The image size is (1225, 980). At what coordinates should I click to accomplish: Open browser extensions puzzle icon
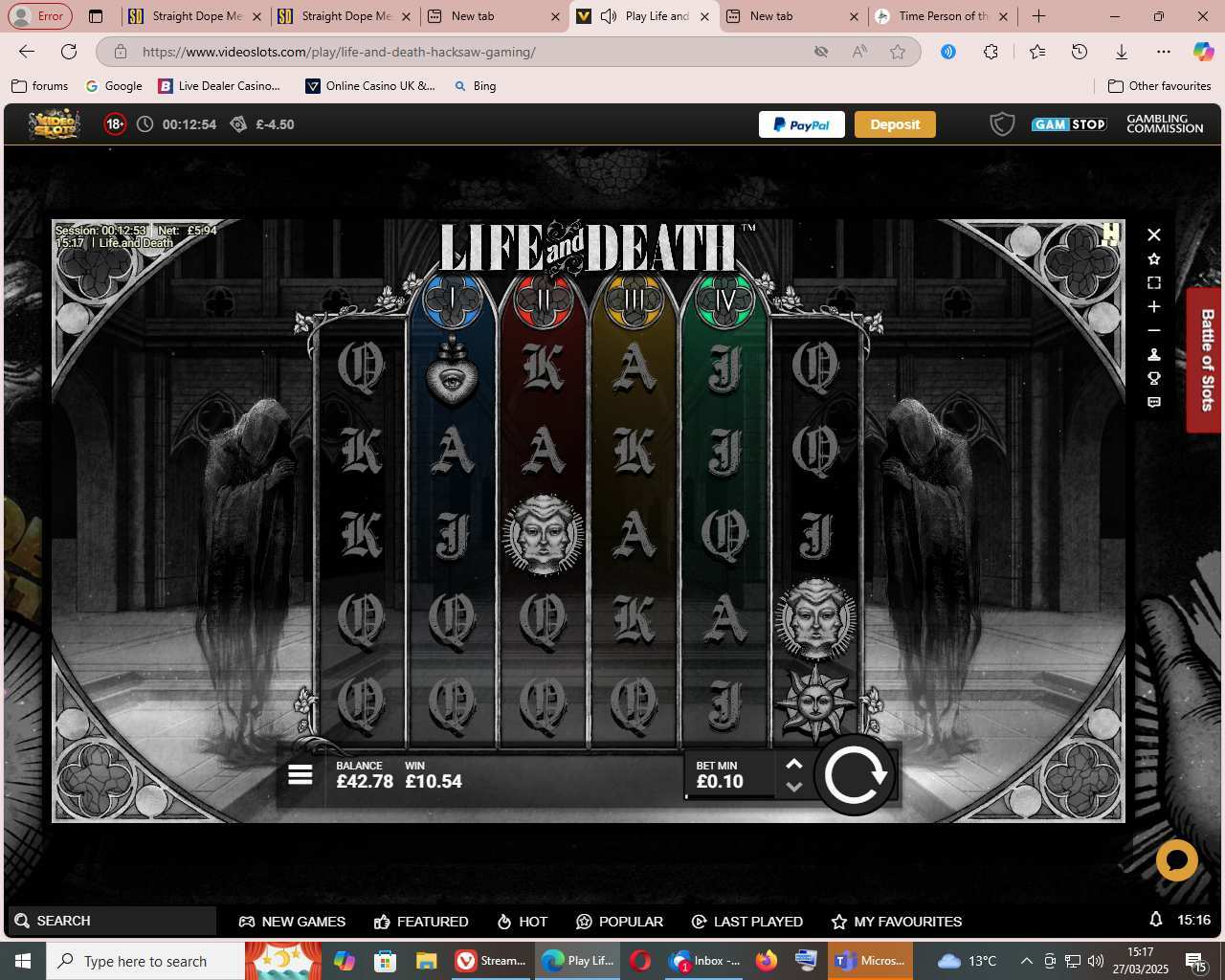click(x=991, y=52)
